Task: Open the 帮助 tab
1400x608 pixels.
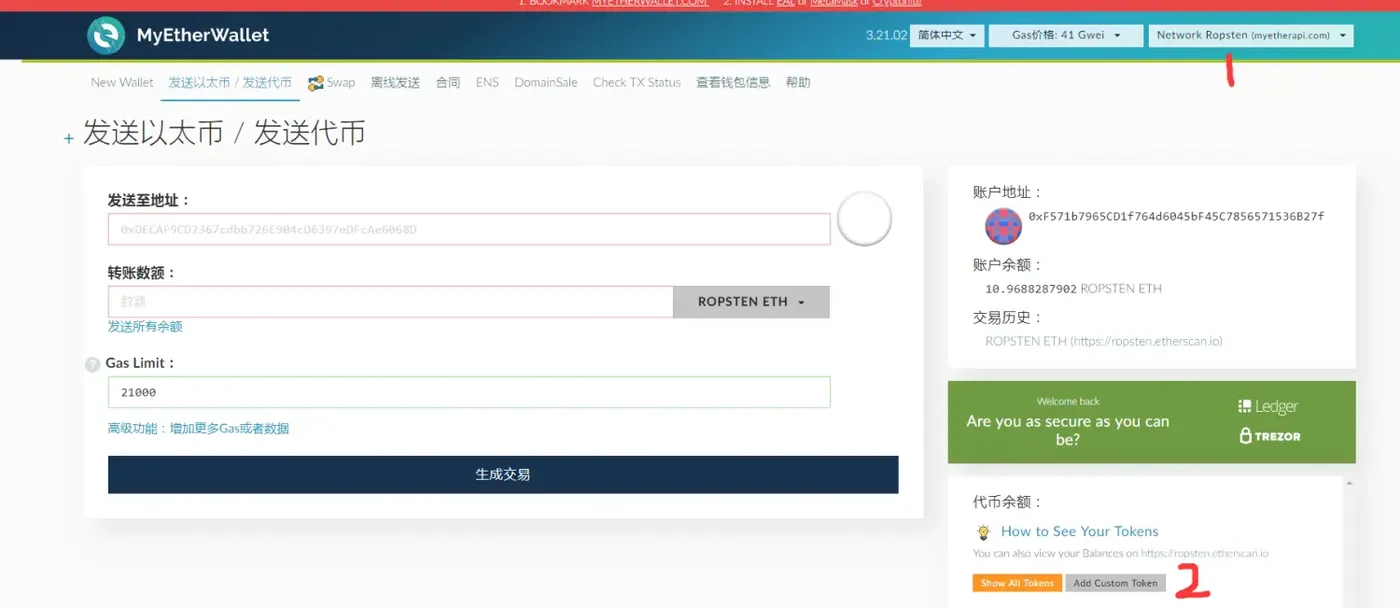Action: click(x=798, y=82)
